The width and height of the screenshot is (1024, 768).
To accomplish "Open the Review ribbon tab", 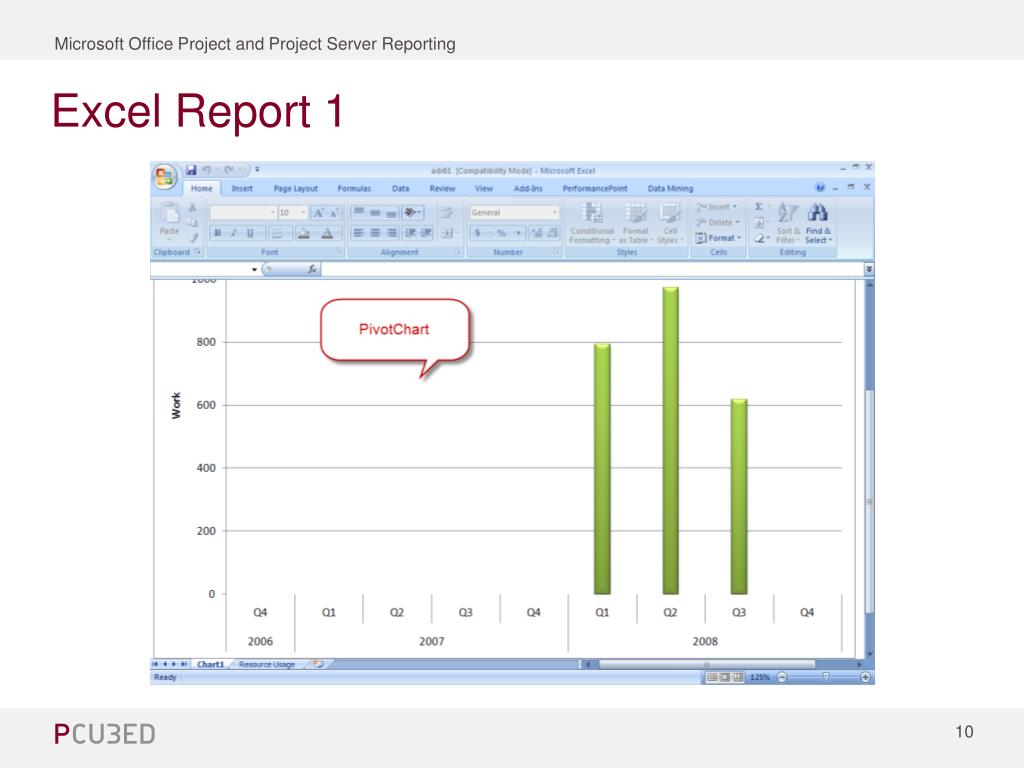I will [x=442, y=189].
